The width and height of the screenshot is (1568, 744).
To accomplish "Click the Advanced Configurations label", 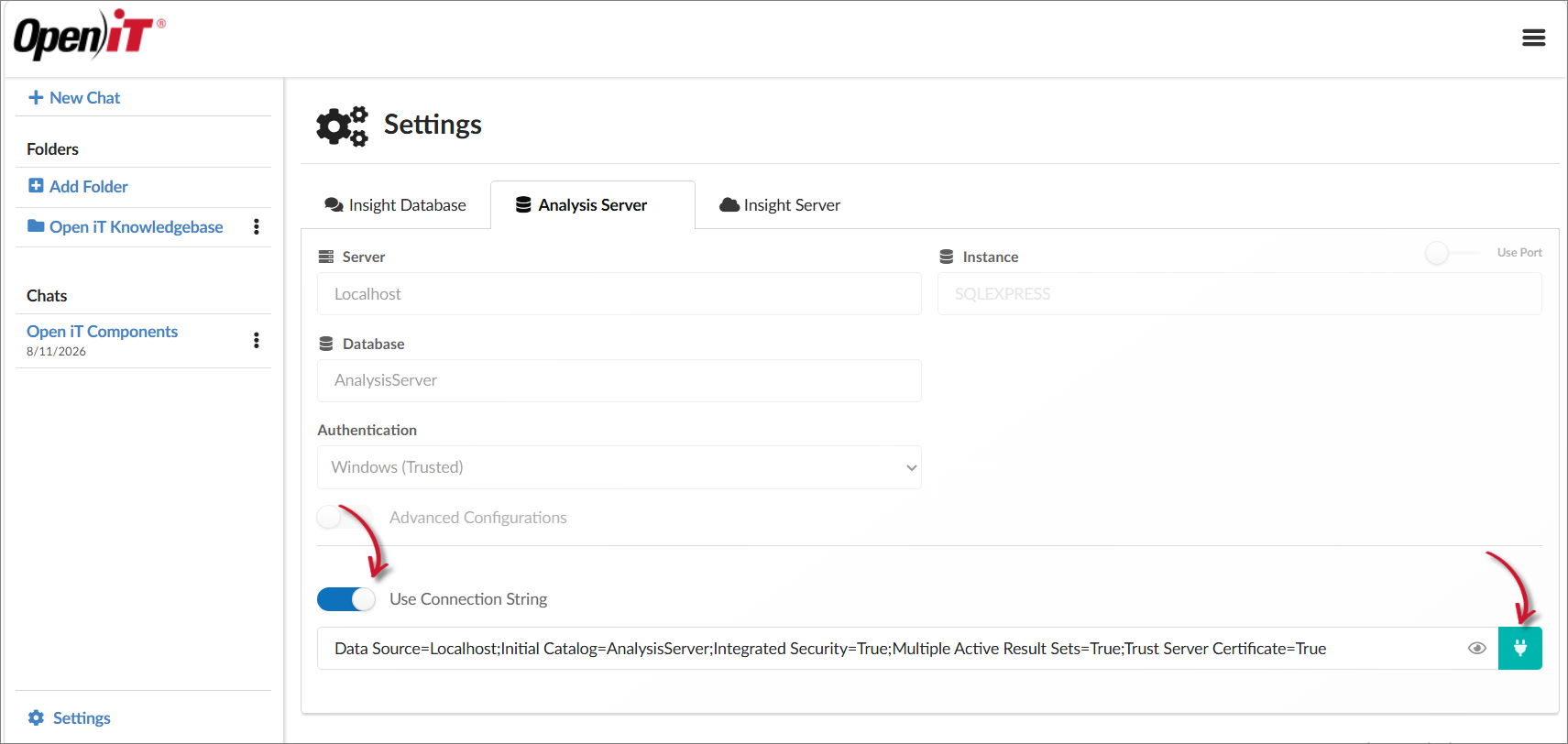I will 477,518.
